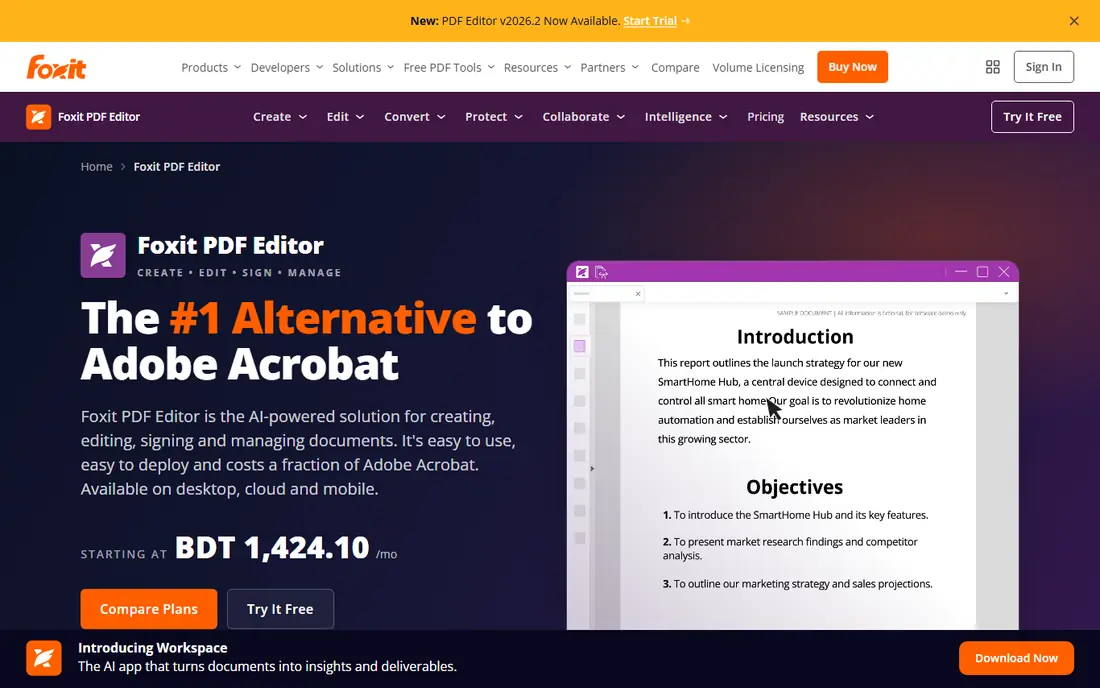Click the Objectives heading in mockup

(x=794, y=487)
